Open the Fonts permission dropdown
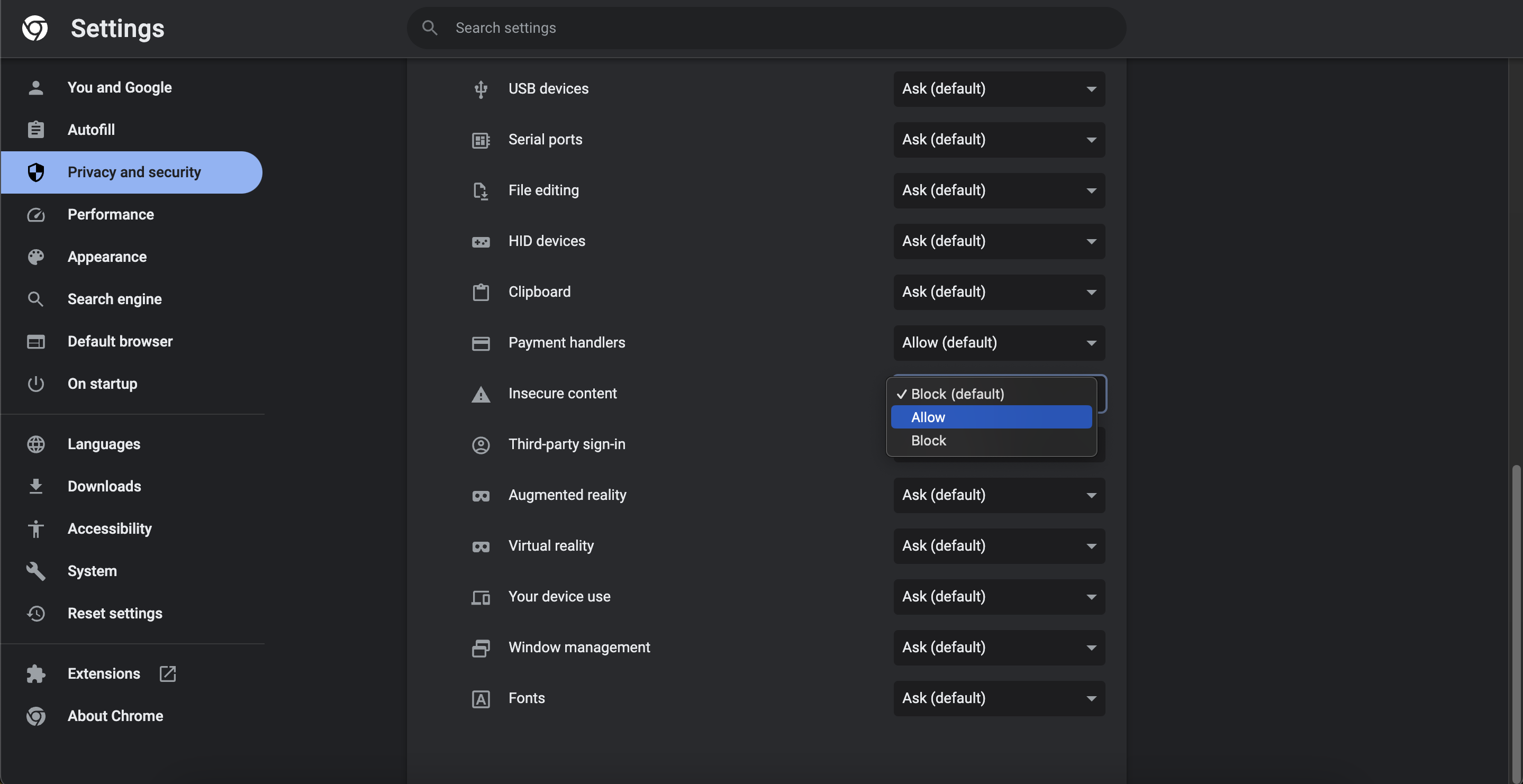The width and height of the screenshot is (1523, 784). pyautogui.click(x=999, y=698)
